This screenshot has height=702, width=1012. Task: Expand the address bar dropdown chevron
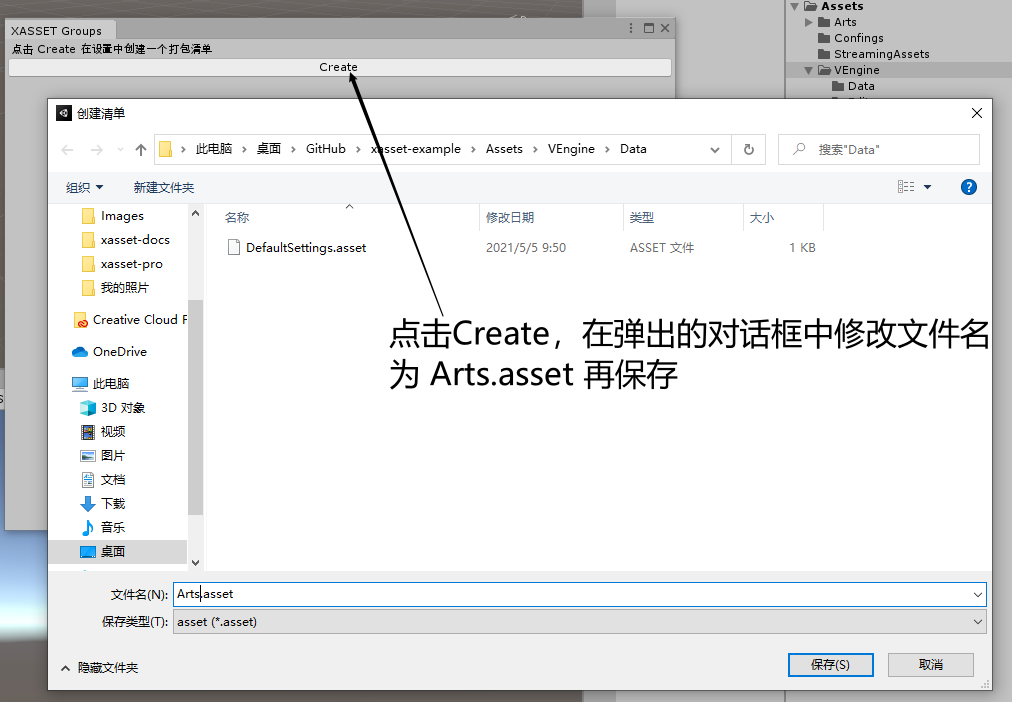715,148
